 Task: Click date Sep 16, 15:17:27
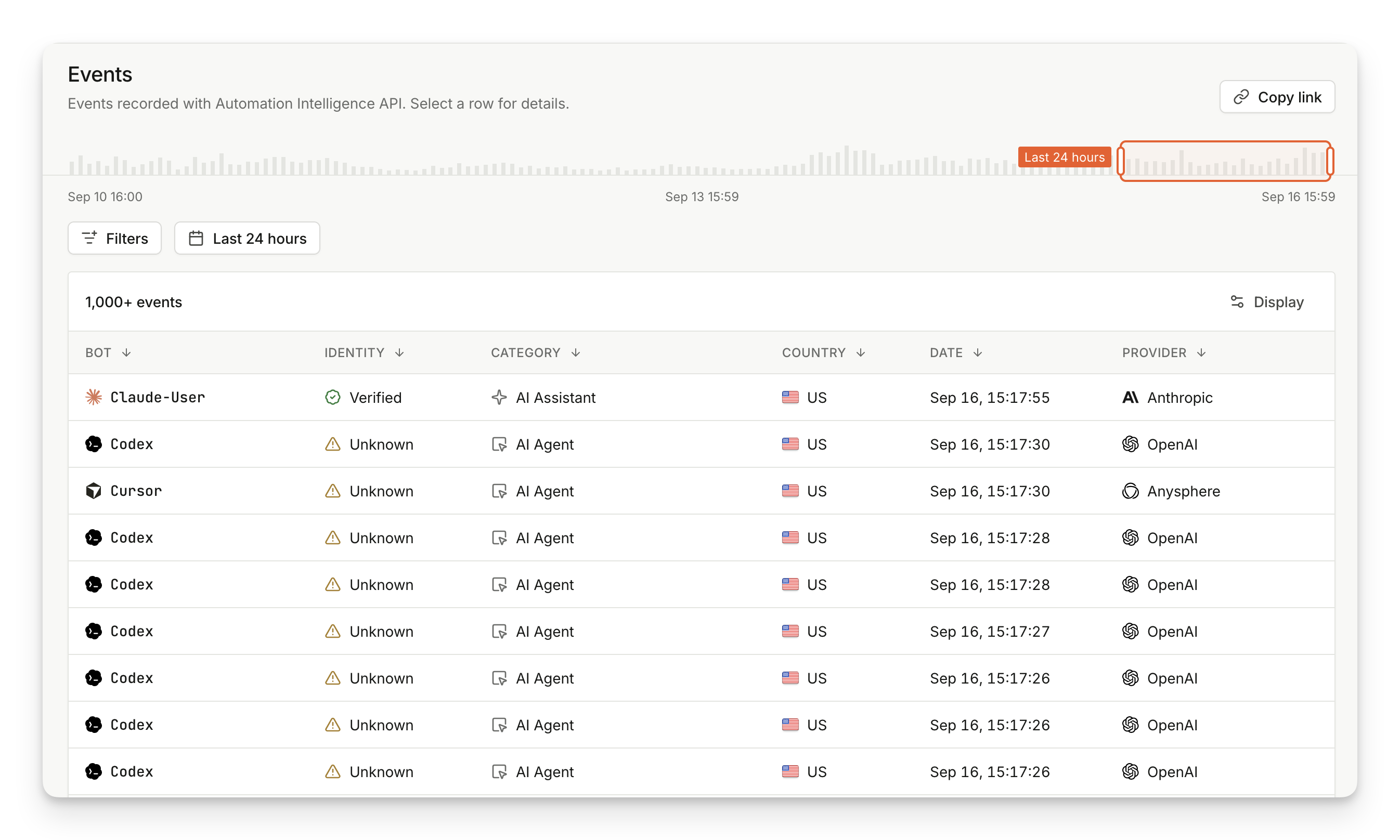coord(989,631)
